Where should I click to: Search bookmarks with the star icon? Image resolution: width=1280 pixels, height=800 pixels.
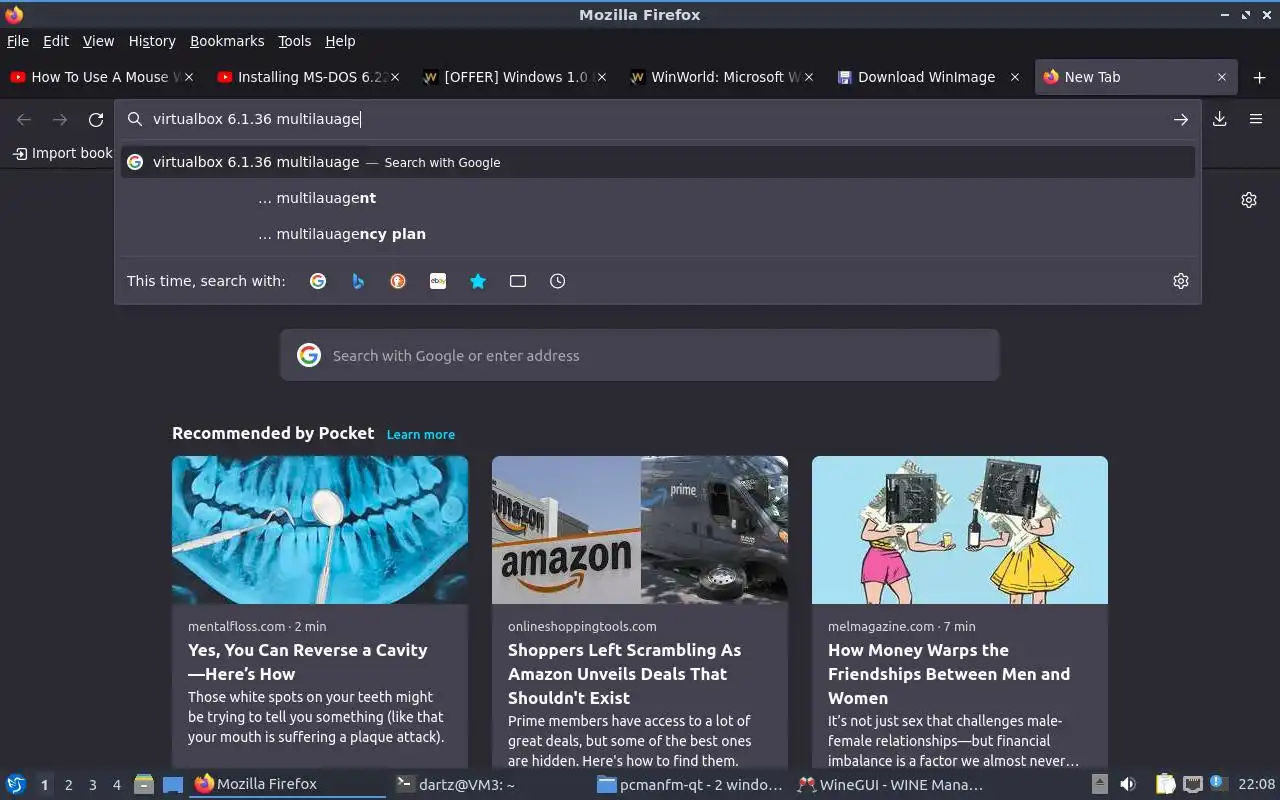tap(478, 281)
